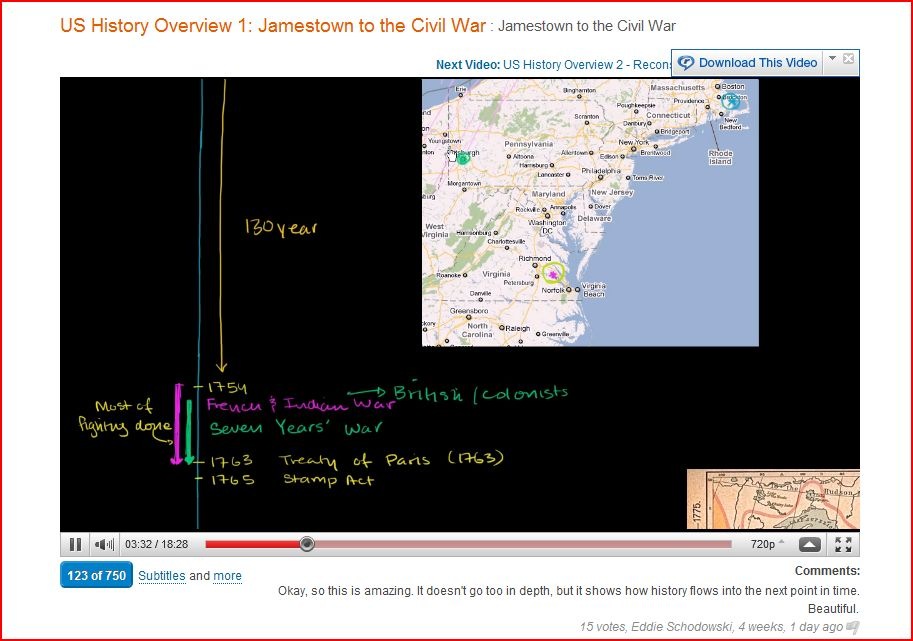Expand the download bar dropdown arrow
Screen dimensions: 913x641
click(833, 58)
